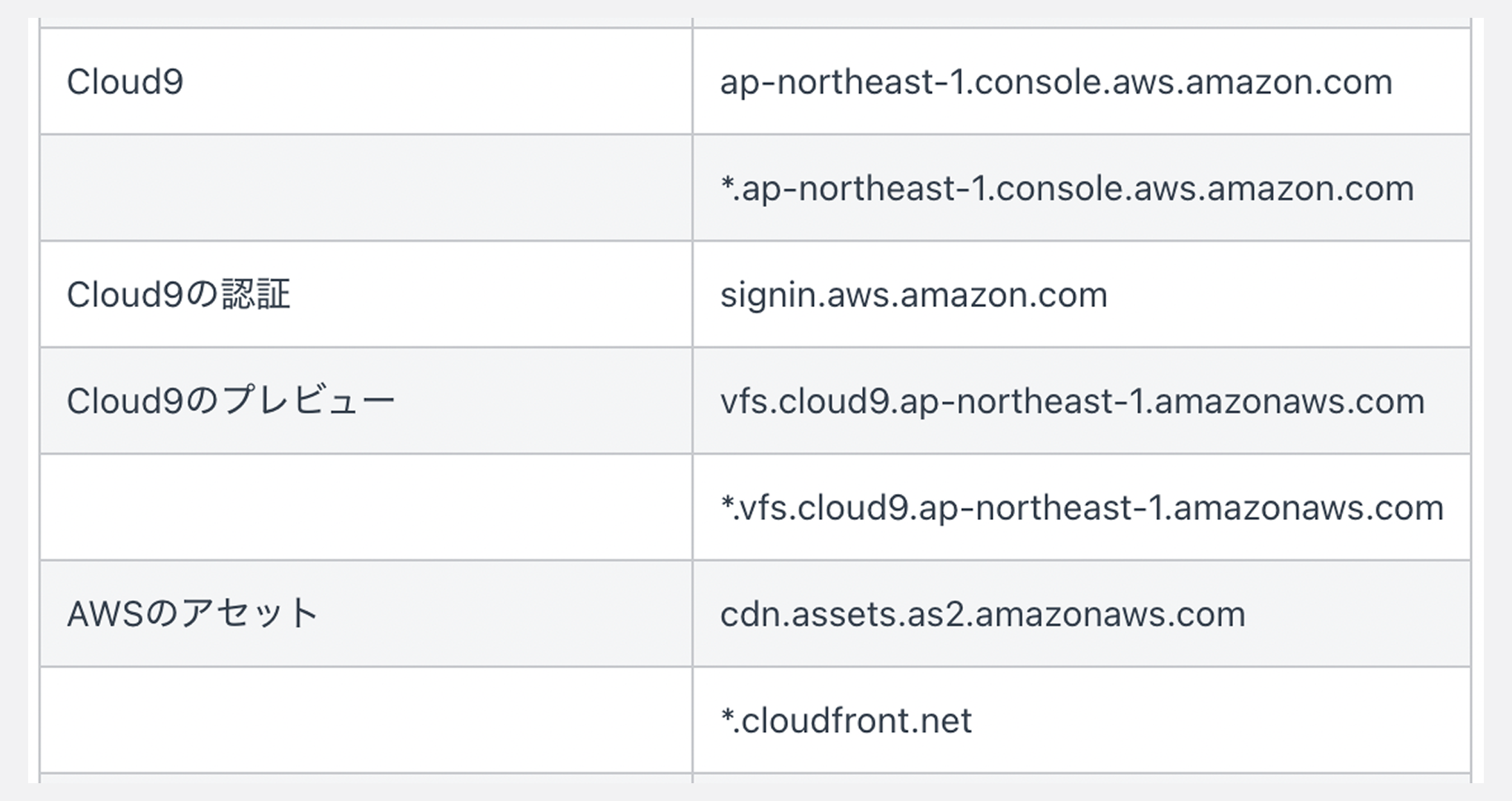Click empty label cell beside *.vfs.cloud9 entry
This screenshot has width=1512, height=801.
pos(367,507)
